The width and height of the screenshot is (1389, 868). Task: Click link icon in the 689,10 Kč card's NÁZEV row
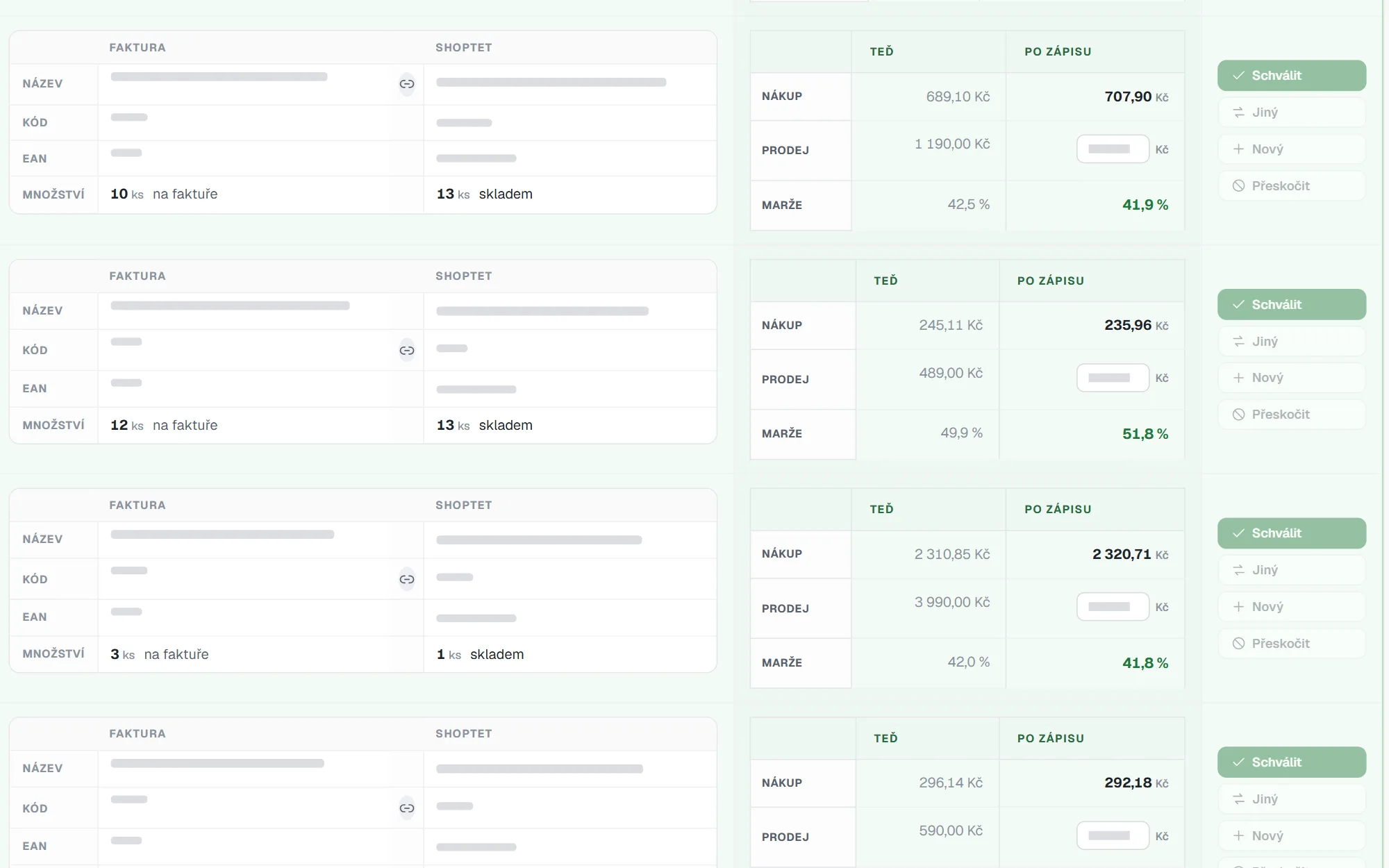coord(407,84)
